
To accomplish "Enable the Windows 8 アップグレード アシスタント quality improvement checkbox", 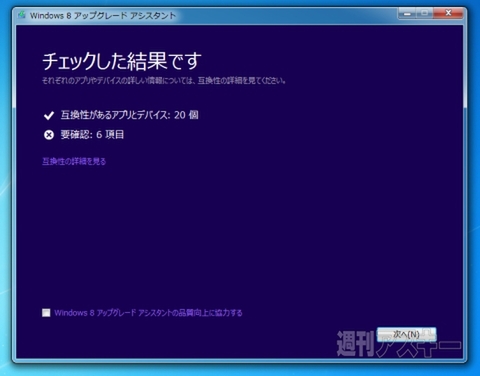I will 46,313.
